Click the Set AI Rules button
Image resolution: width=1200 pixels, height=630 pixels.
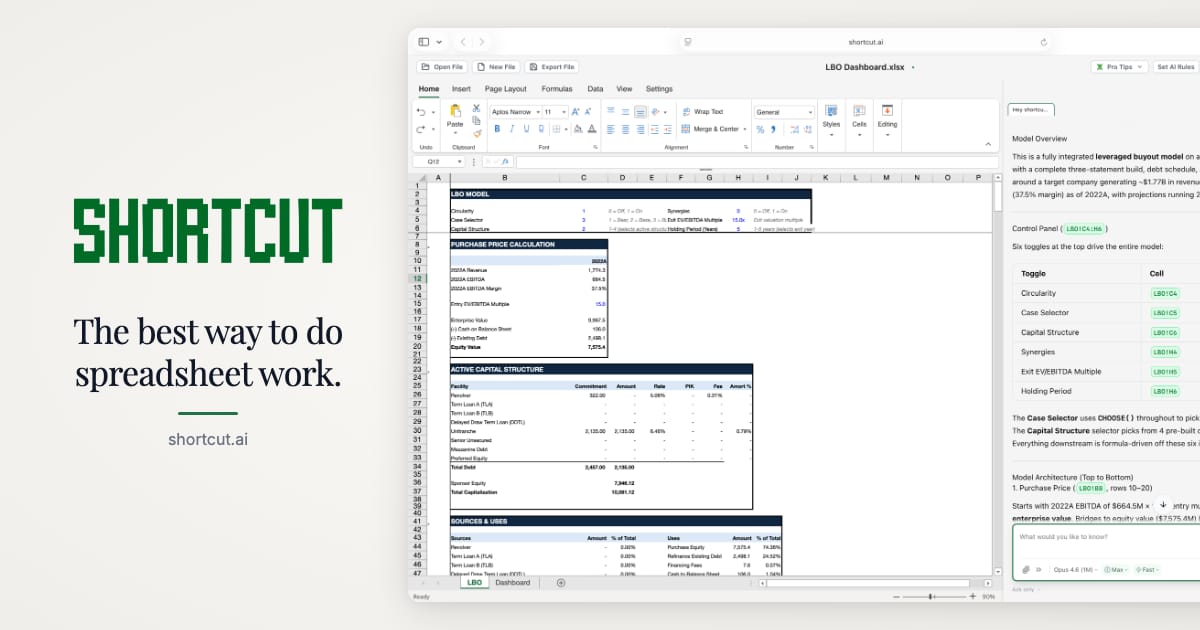click(x=1176, y=67)
